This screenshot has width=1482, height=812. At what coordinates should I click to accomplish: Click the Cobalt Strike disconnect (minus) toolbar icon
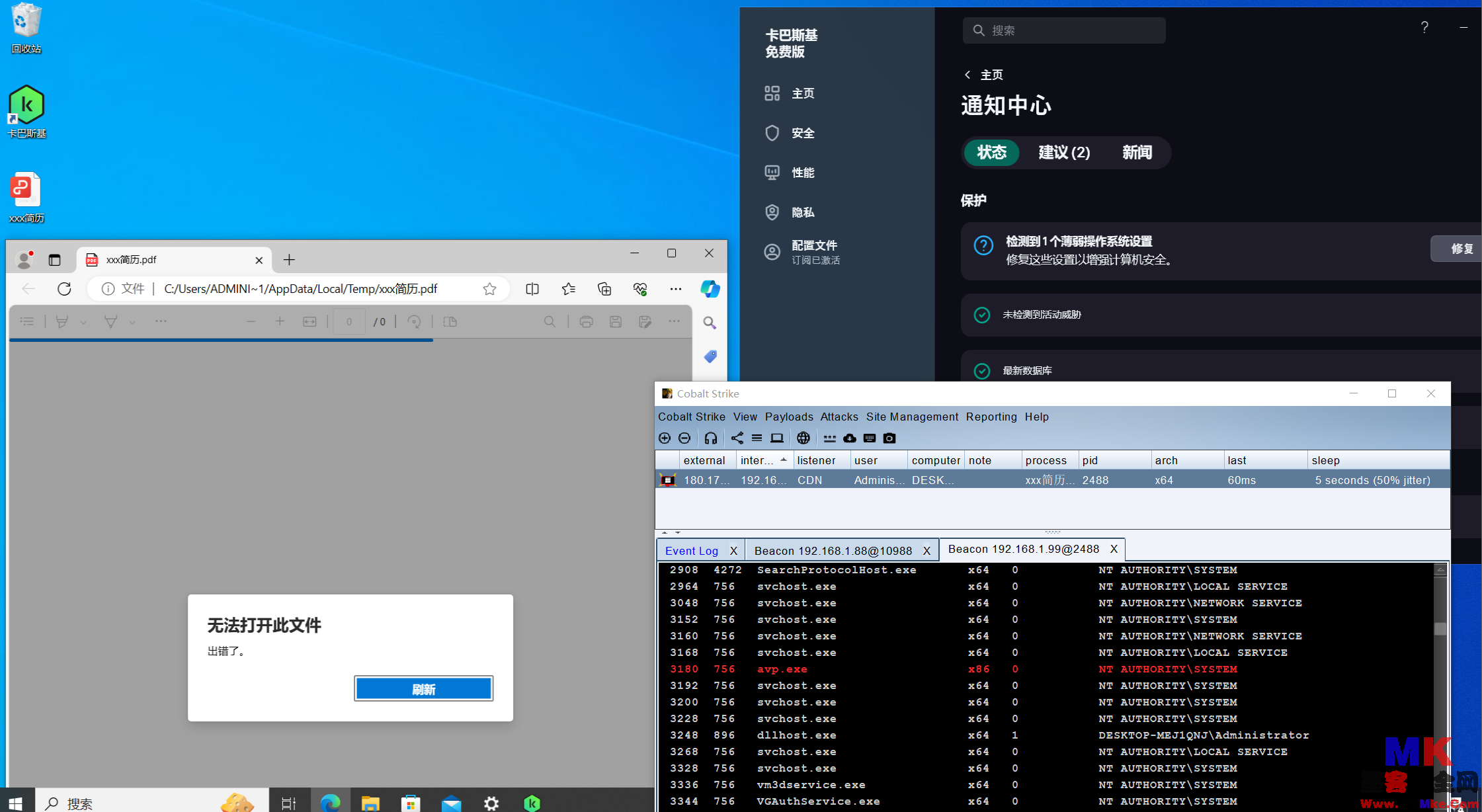tap(684, 438)
